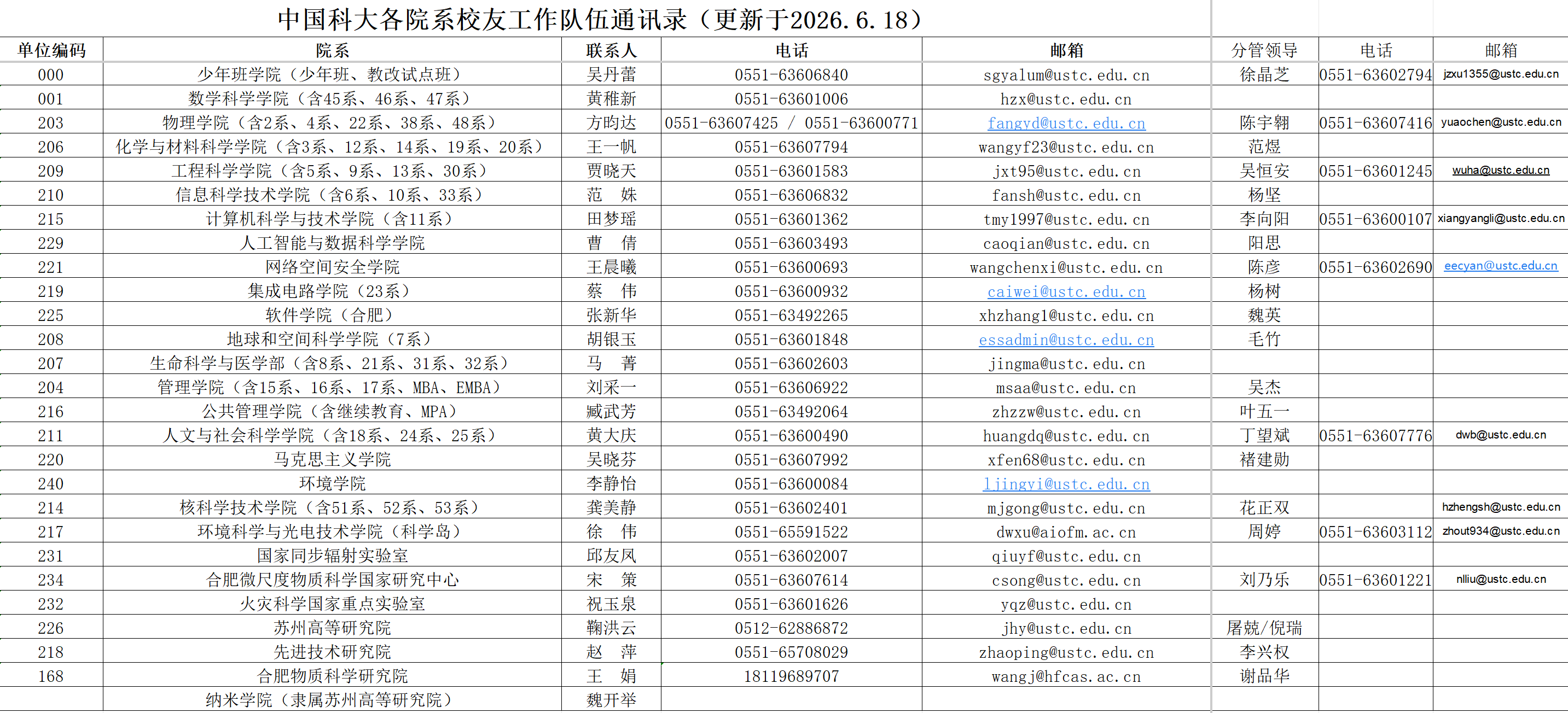Screen dimensions: 1568x713
Task: Select the jzxu1355@ustc.edu.cn cell
Action: [x=1501, y=74]
